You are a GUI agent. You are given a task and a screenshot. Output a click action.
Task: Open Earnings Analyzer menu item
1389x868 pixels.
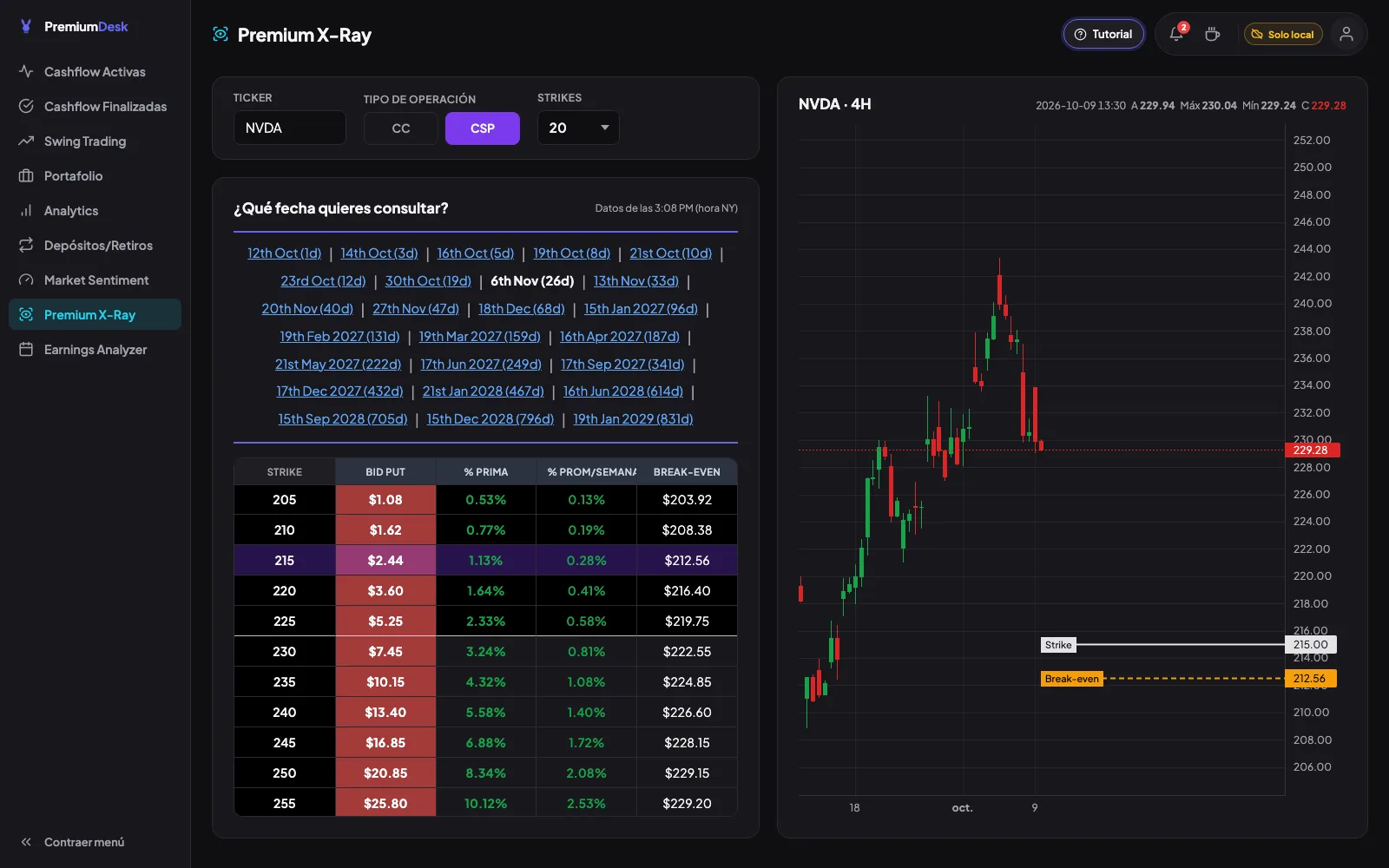[95, 349]
